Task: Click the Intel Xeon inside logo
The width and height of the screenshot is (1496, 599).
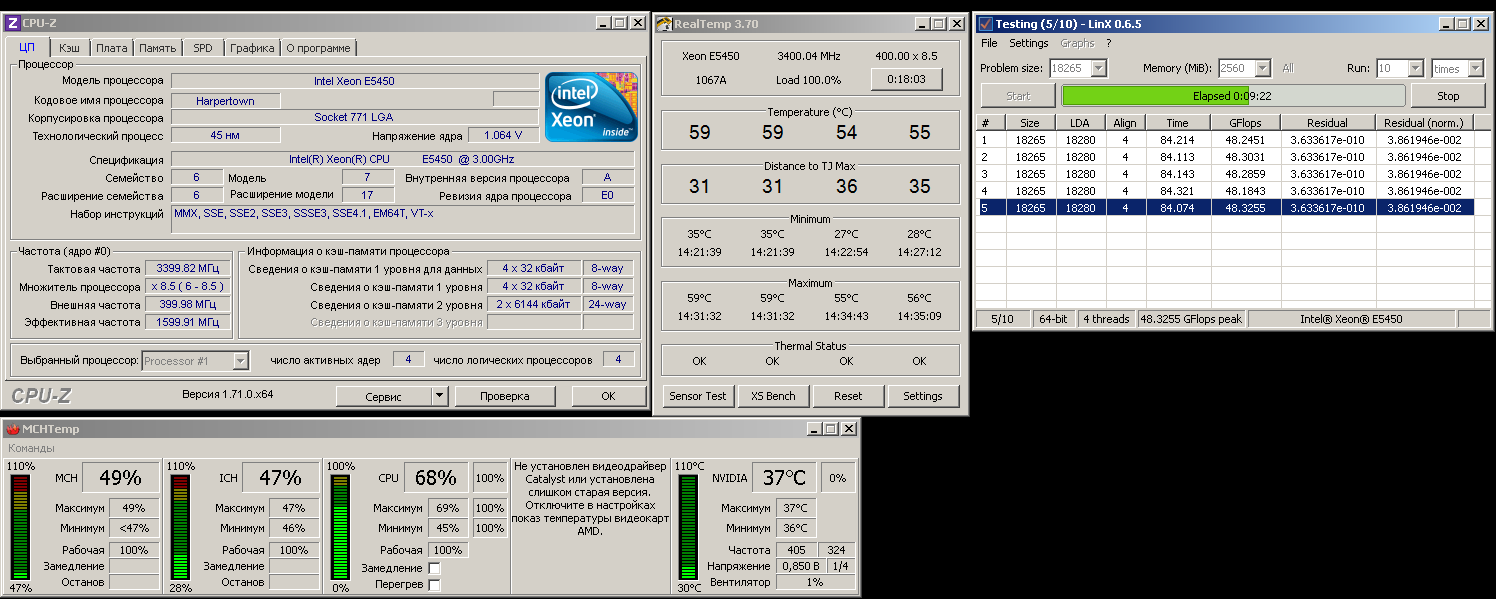Action: (591, 107)
